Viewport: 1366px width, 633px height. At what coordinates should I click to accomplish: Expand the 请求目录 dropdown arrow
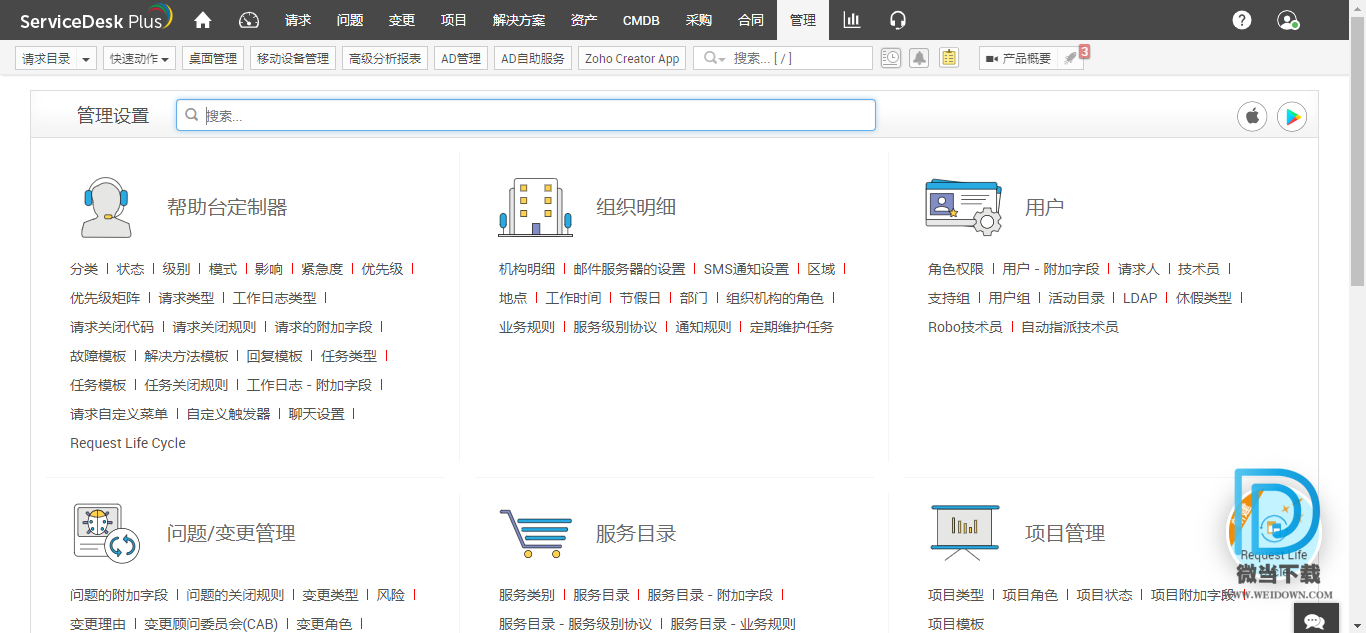tap(86, 59)
